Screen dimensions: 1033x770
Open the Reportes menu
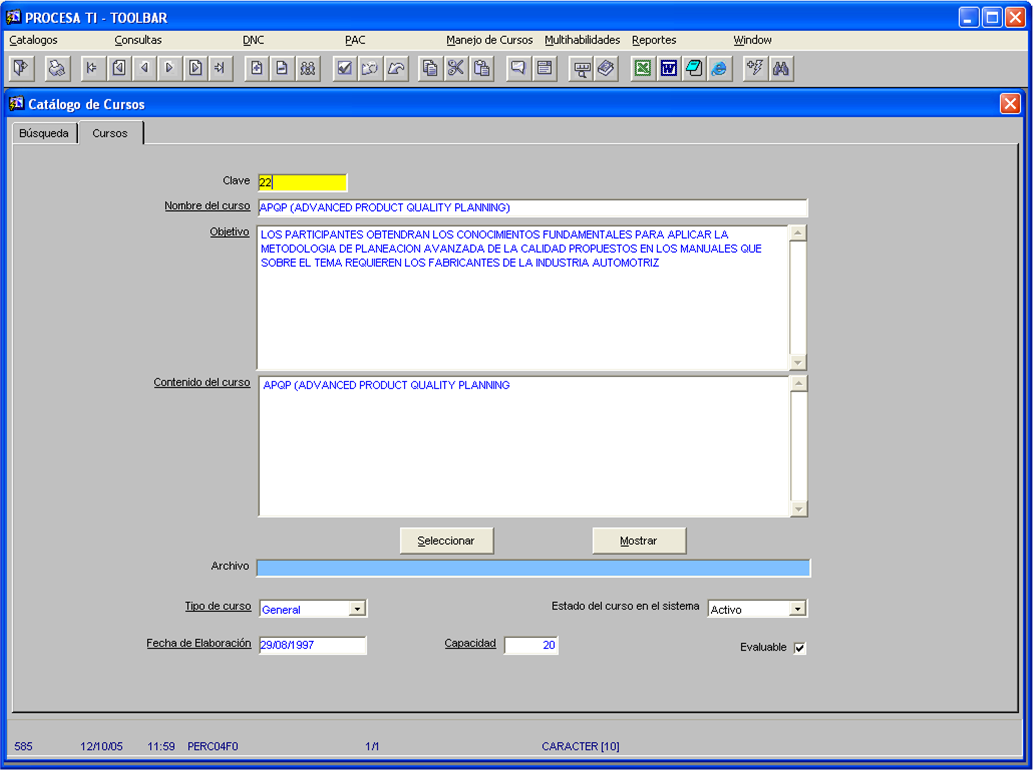coord(654,40)
